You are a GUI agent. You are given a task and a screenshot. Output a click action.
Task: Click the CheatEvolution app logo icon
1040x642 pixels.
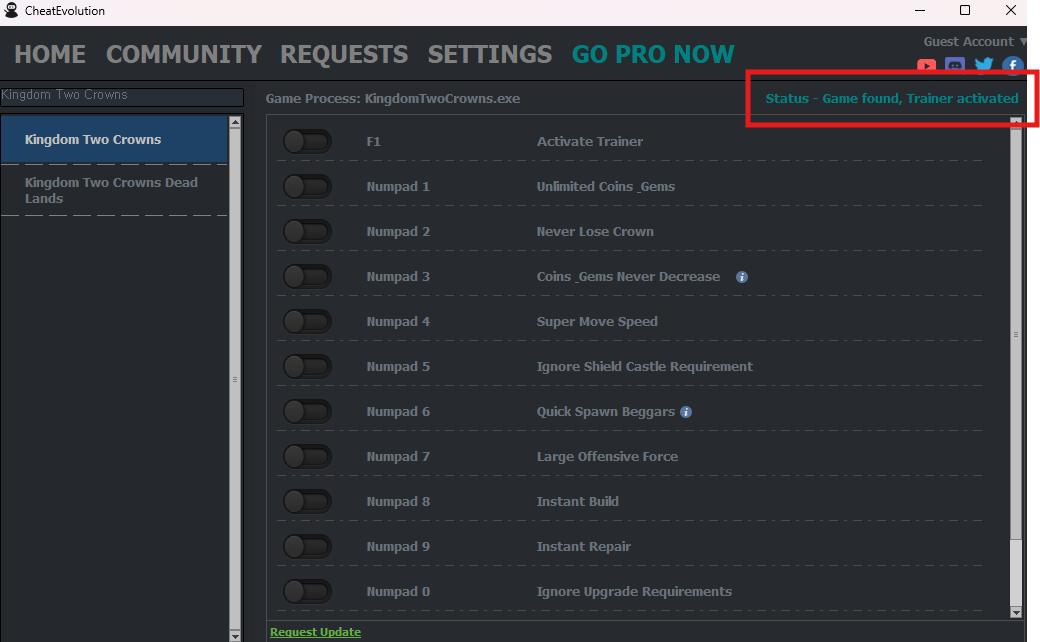tap(11, 10)
